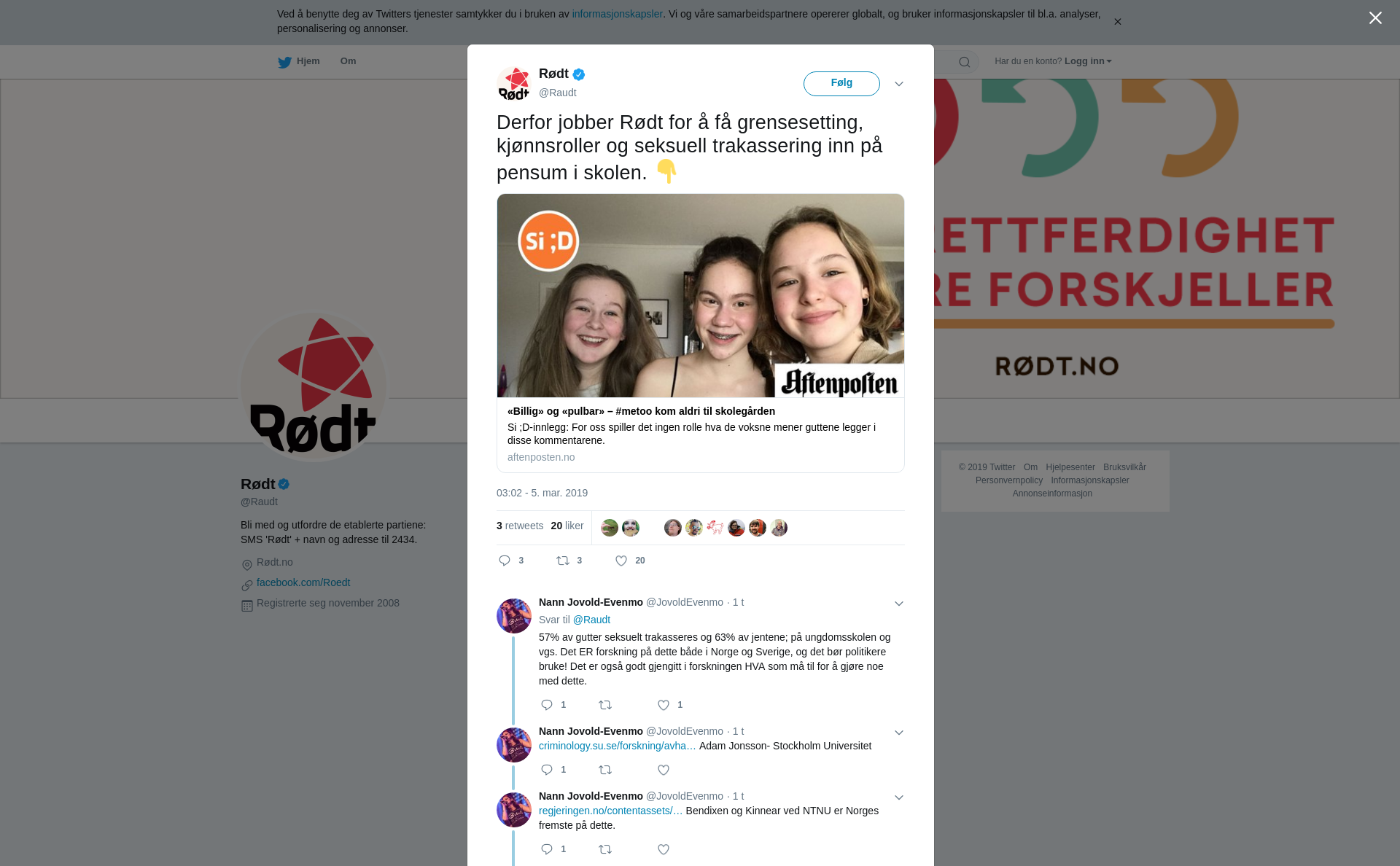Like the criminology.su.se reply
This screenshot has width=1400, height=866.
(664, 770)
